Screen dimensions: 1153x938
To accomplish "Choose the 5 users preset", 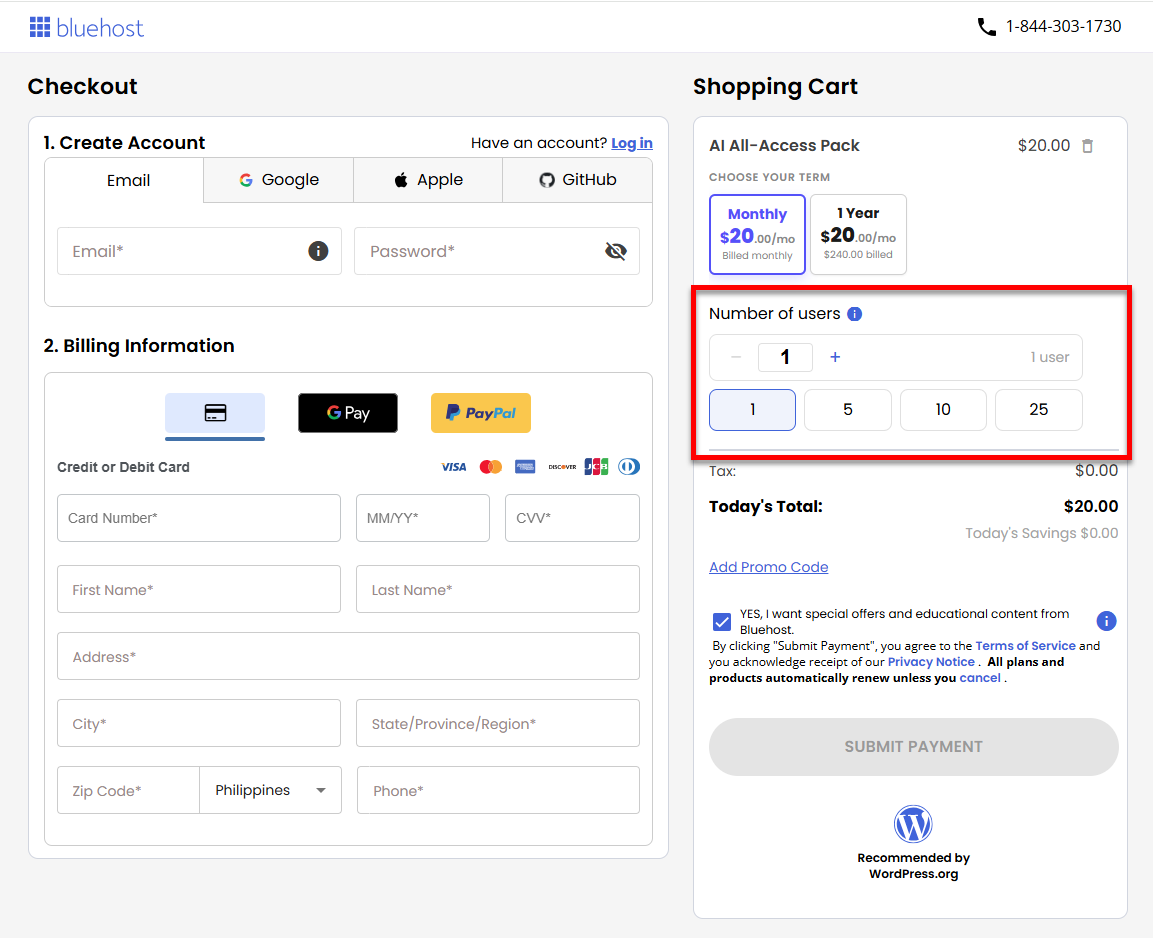I will [848, 410].
